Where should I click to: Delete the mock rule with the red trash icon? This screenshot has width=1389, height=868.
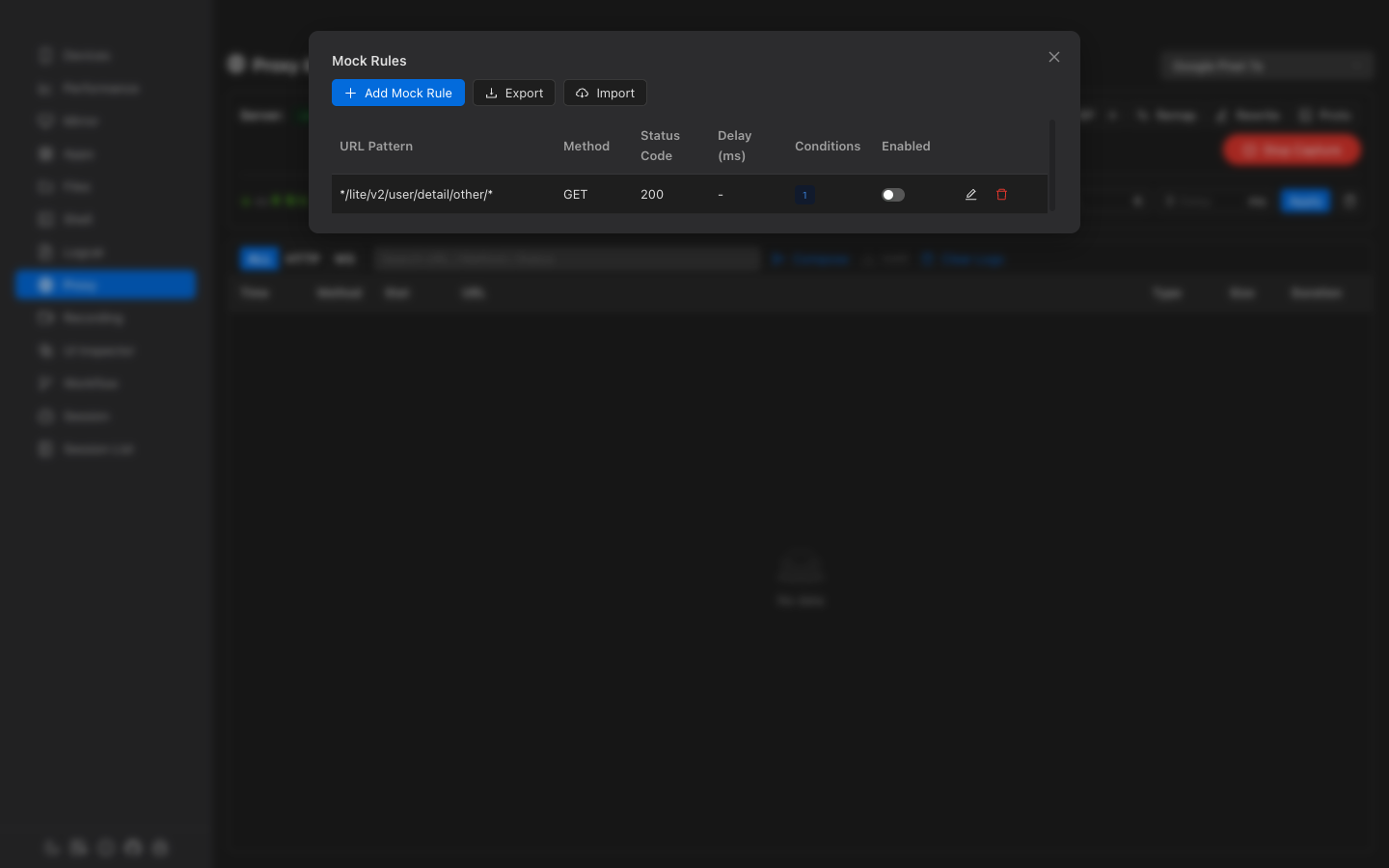(1001, 195)
